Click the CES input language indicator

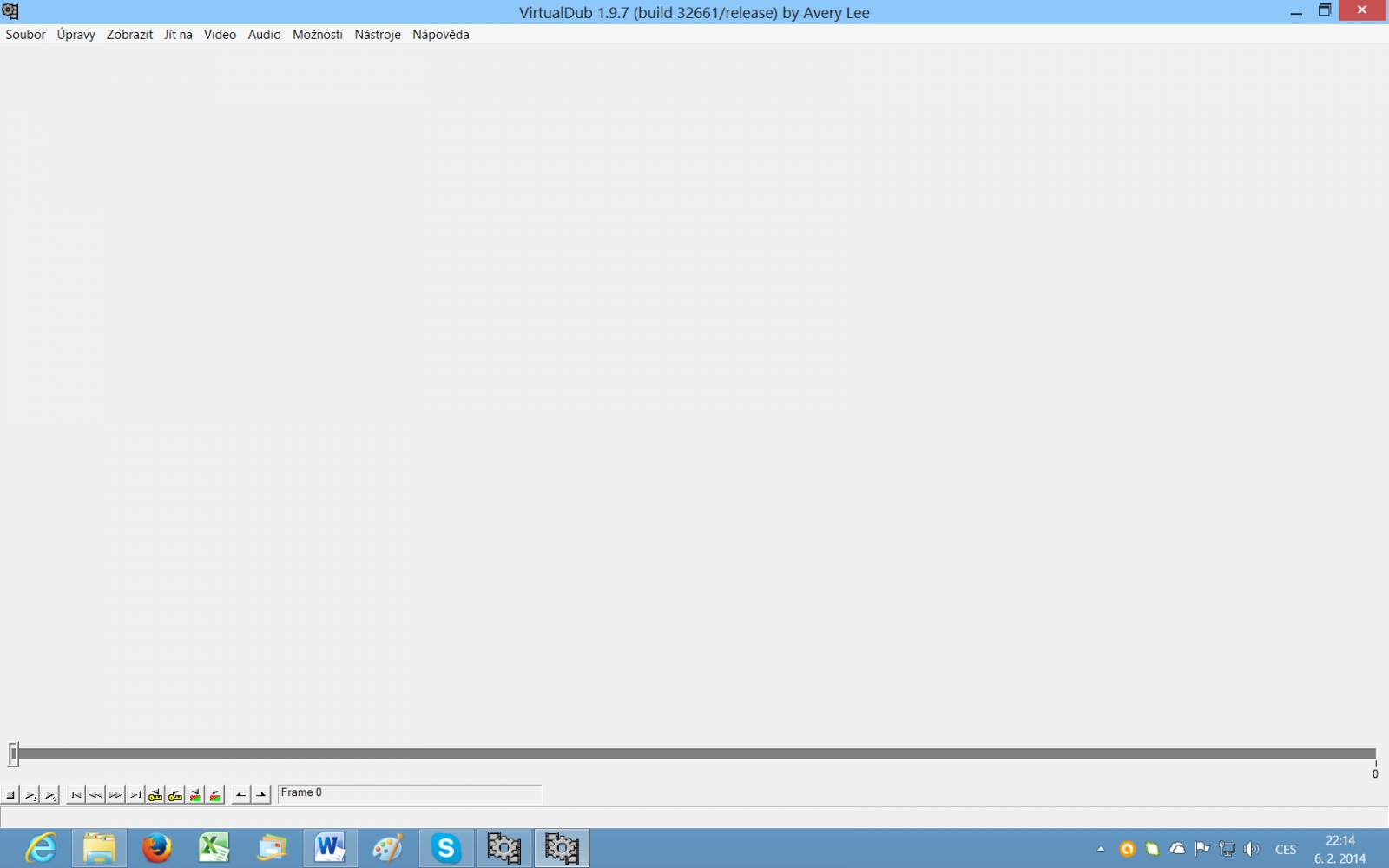[x=1286, y=850]
